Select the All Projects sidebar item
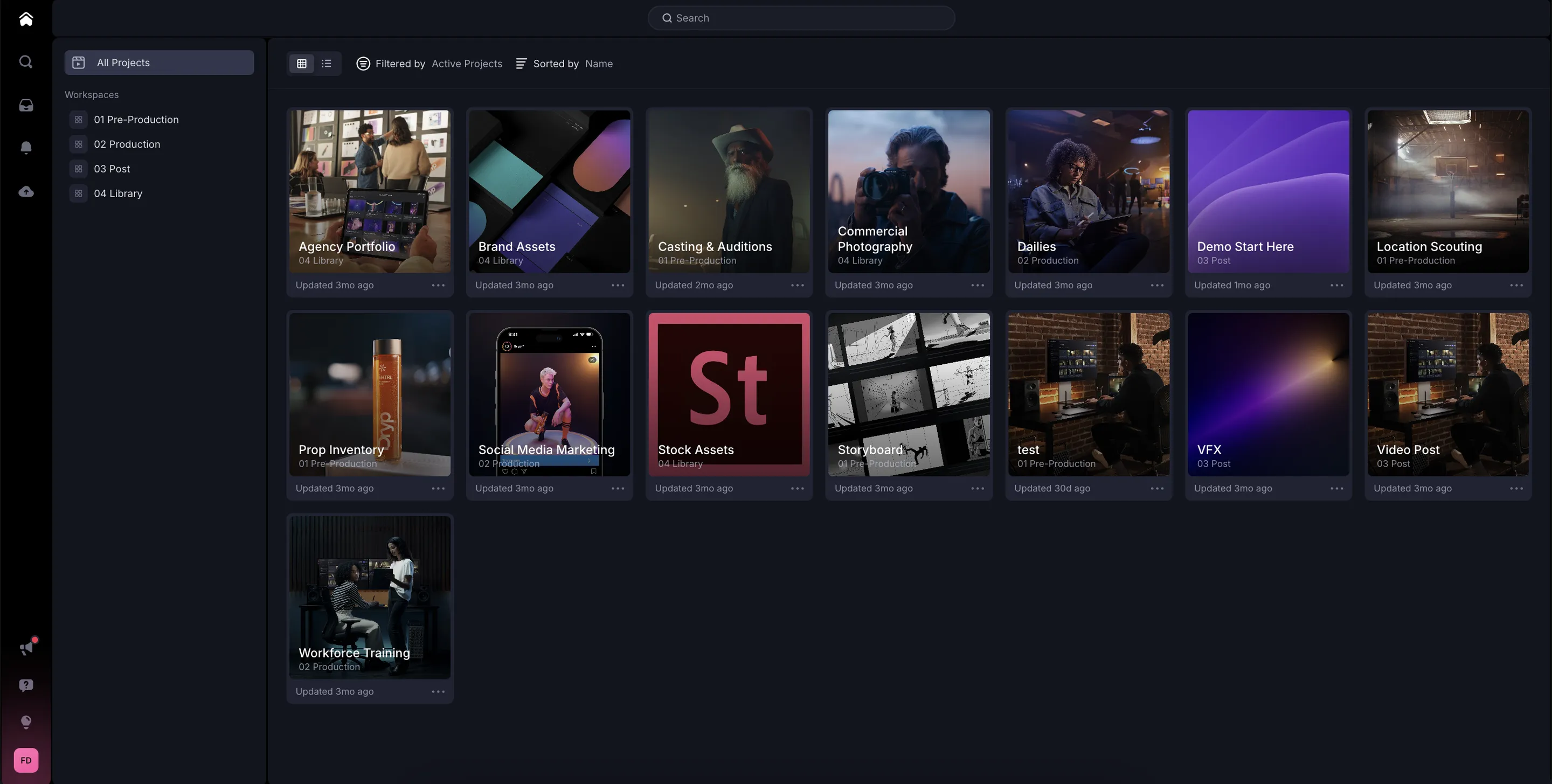Image resolution: width=1552 pixels, height=784 pixels. pyautogui.click(x=159, y=63)
